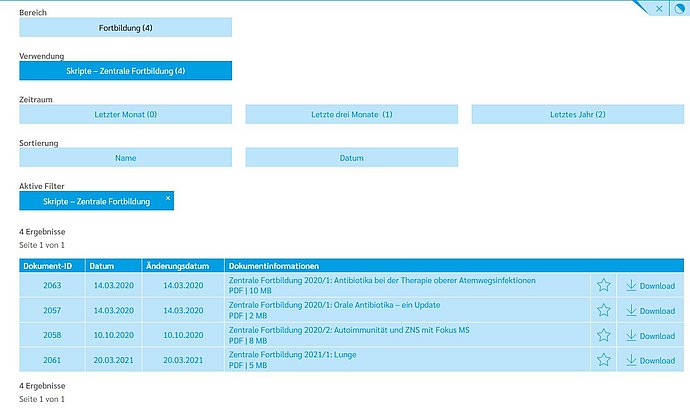Screen dimensions: 690x408
Task: Download document 2063 PDF
Action: click(650, 286)
